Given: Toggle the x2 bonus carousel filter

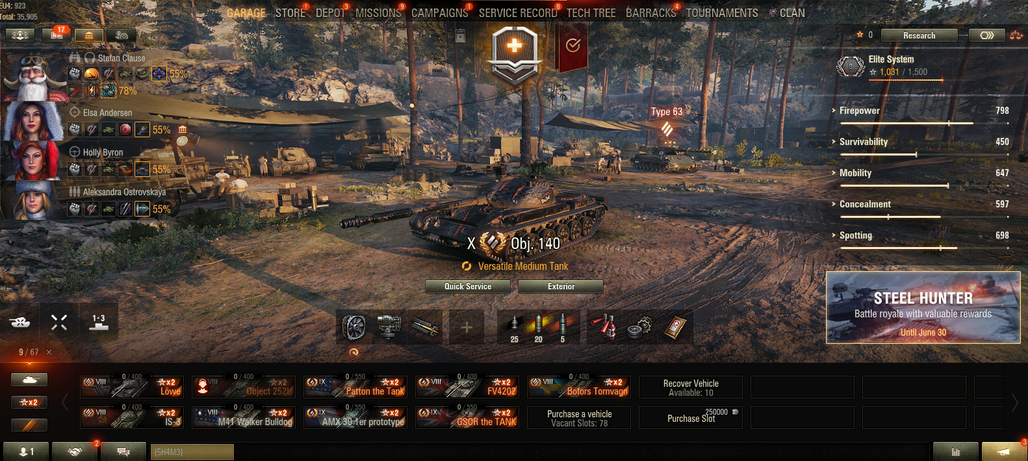Looking at the screenshot, I should [29, 402].
